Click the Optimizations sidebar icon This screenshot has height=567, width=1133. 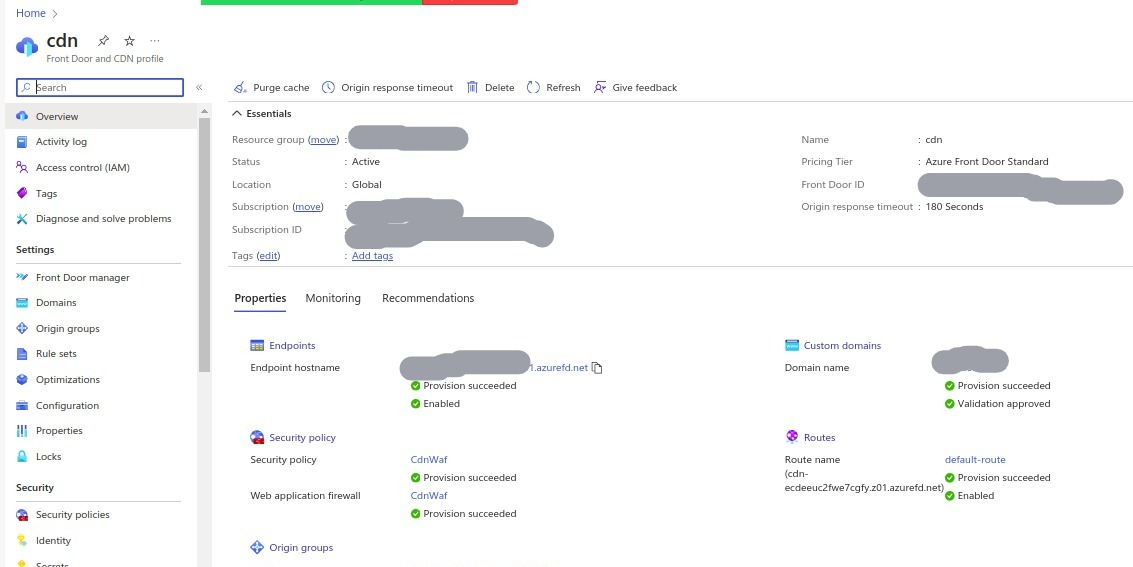[22, 380]
